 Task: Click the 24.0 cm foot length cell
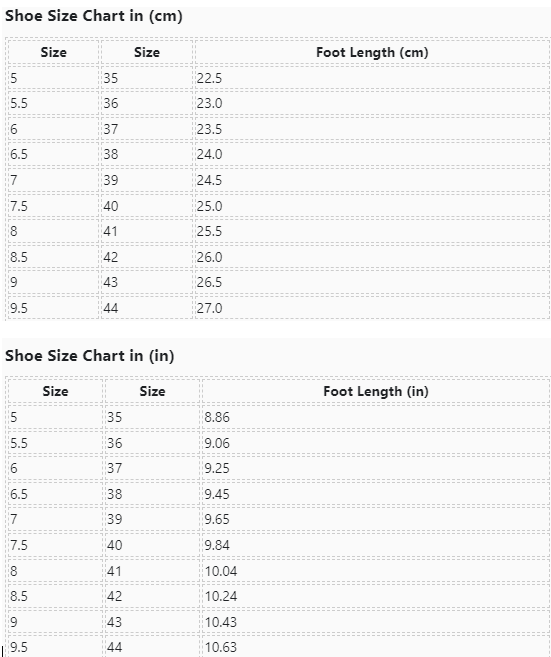[x=372, y=155]
